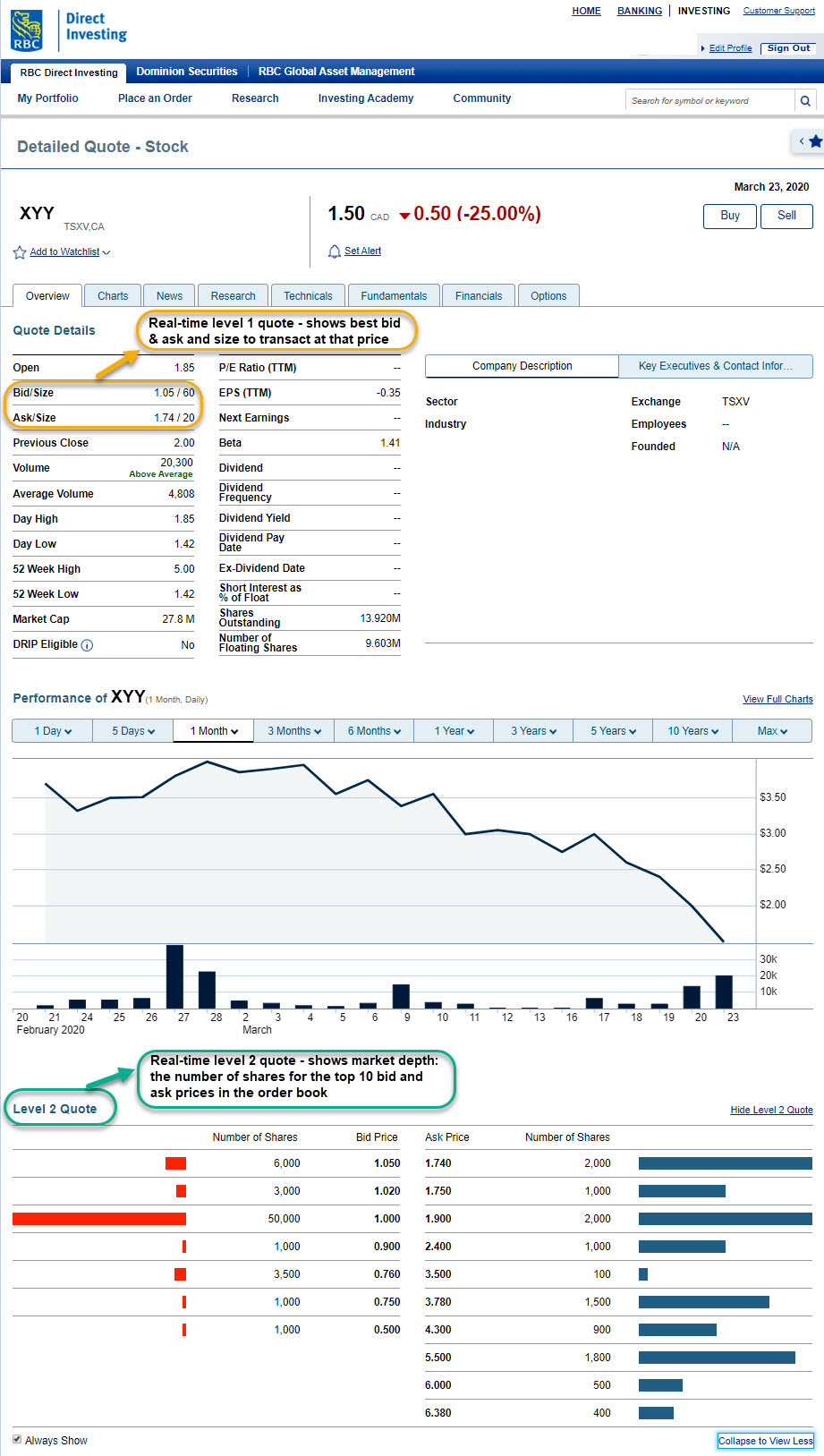Viewport: 824px width, 1456px height.
Task: Click the red down arrow price indicator
Action: pyautogui.click(x=404, y=215)
